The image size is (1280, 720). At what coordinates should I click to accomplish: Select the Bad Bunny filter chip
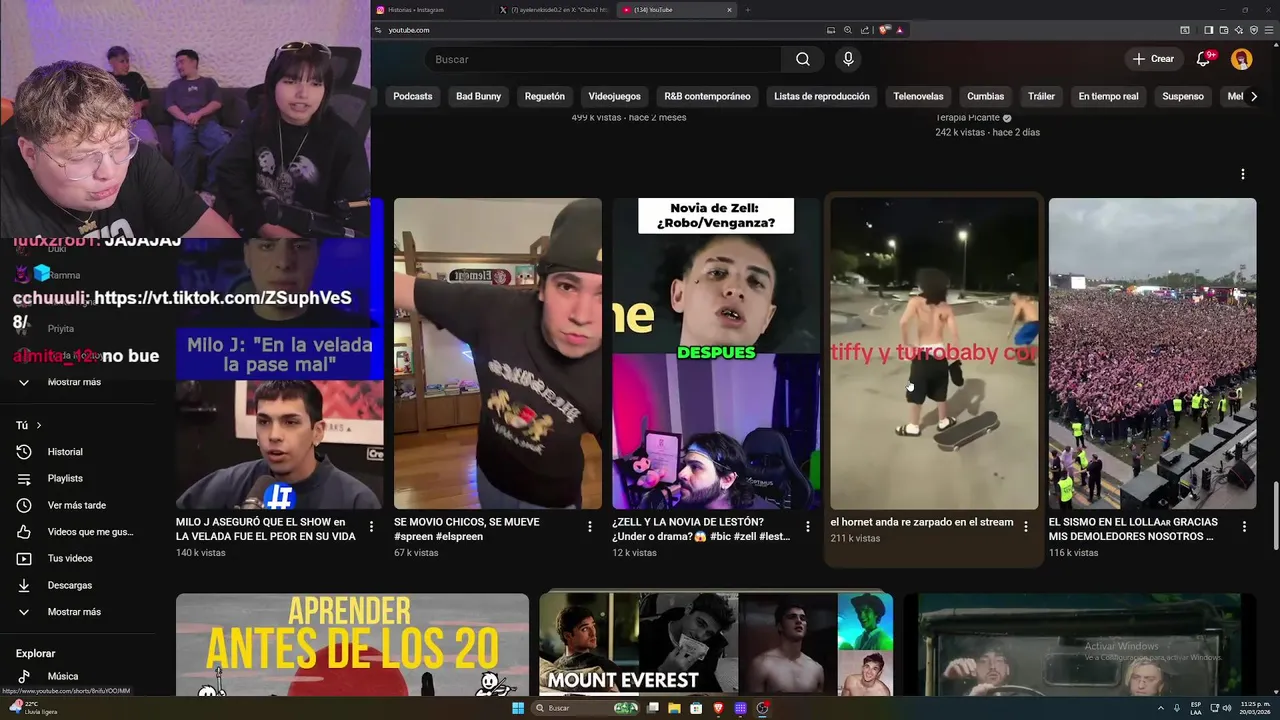coord(478,96)
